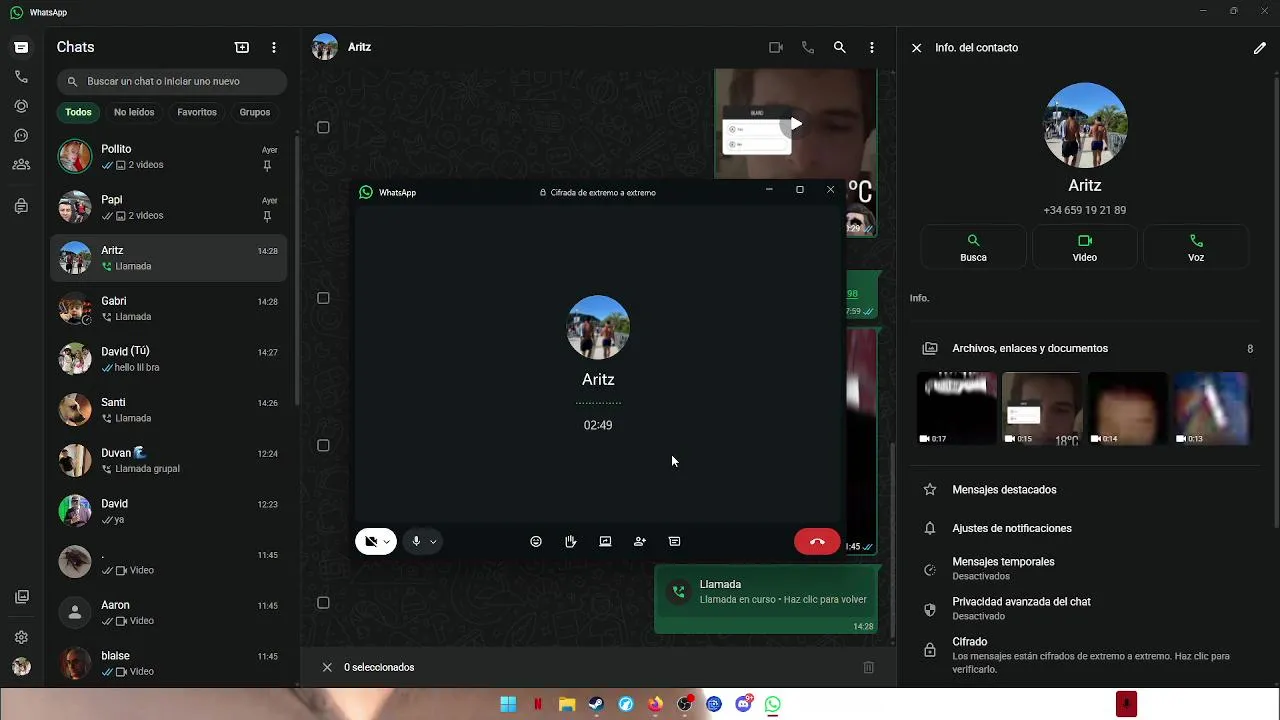
Task: Open WhatsApp settings gear in sidebar
Action: (x=21, y=637)
